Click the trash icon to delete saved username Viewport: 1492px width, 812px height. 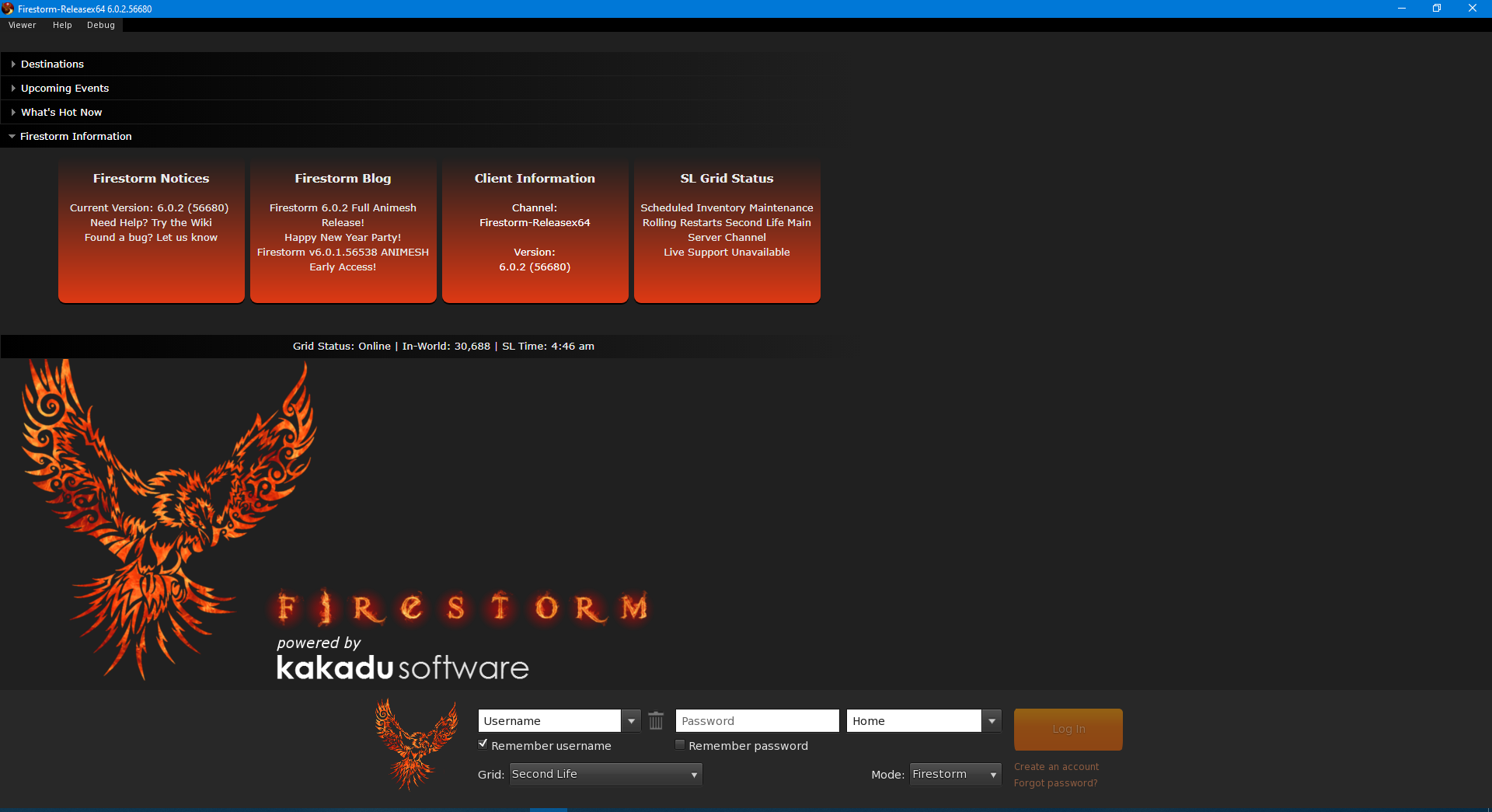click(x=656, y=721)
